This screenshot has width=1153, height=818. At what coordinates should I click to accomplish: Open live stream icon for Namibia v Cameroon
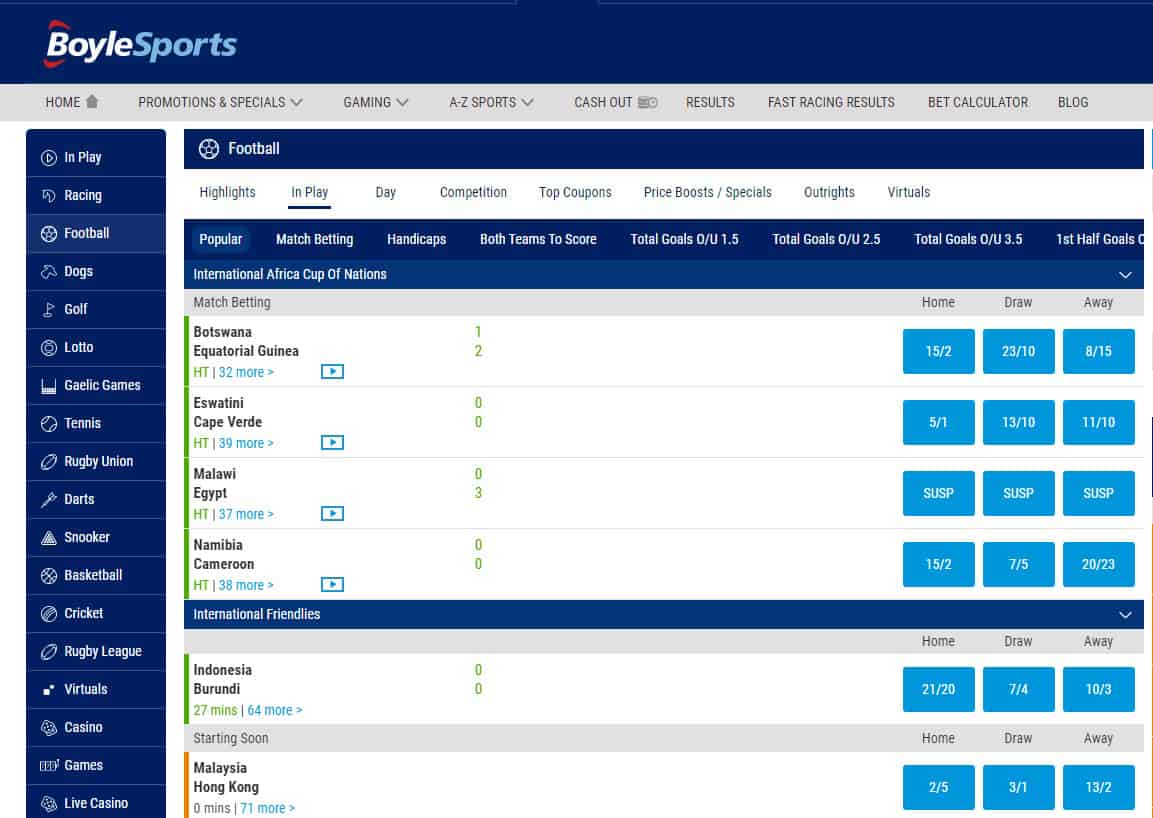tap(332, 584)
